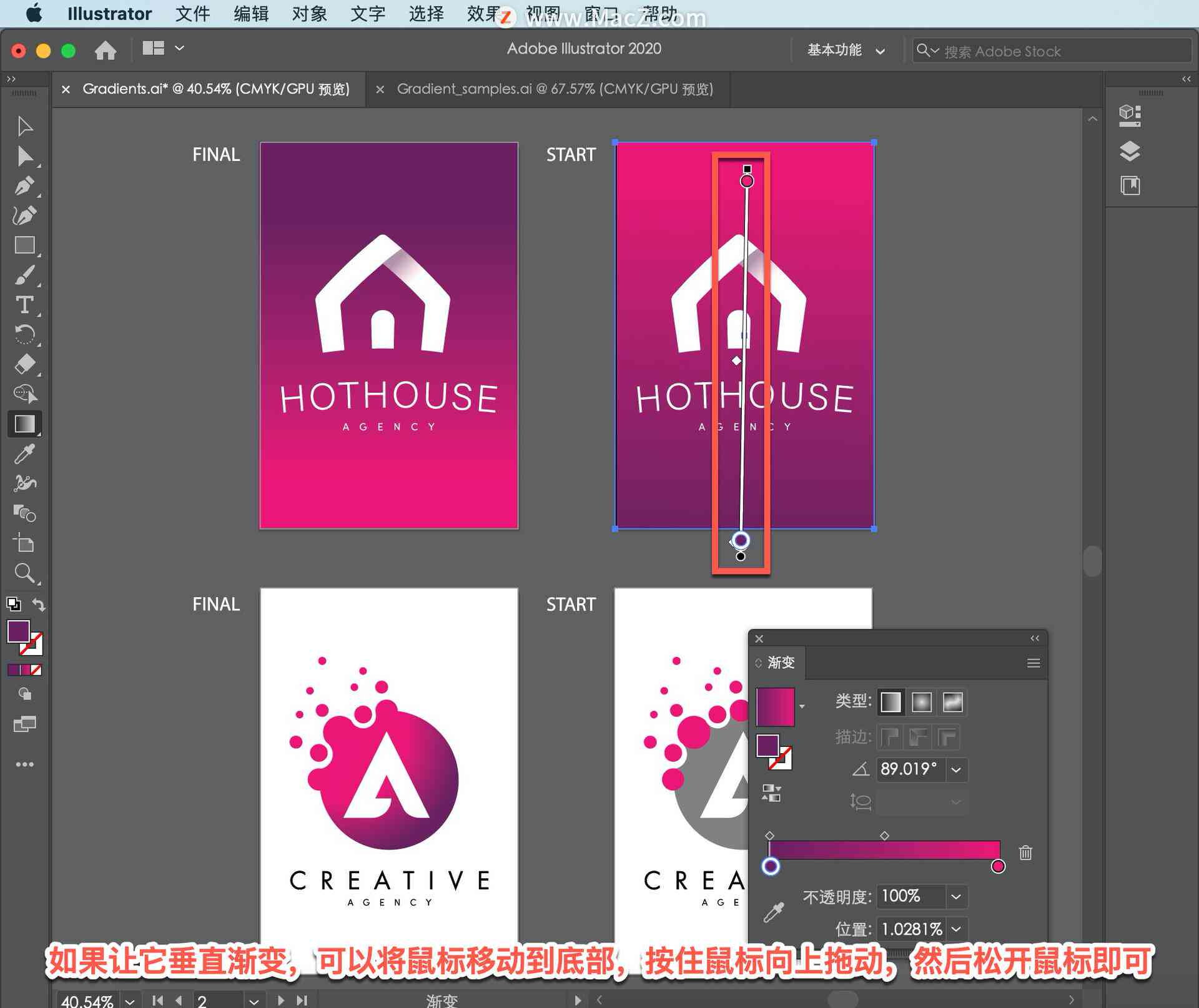The width and height of the screenshot is (1199, 1008).
Task: Click the Adobe Stock search field
Action: pos(1052,51)
